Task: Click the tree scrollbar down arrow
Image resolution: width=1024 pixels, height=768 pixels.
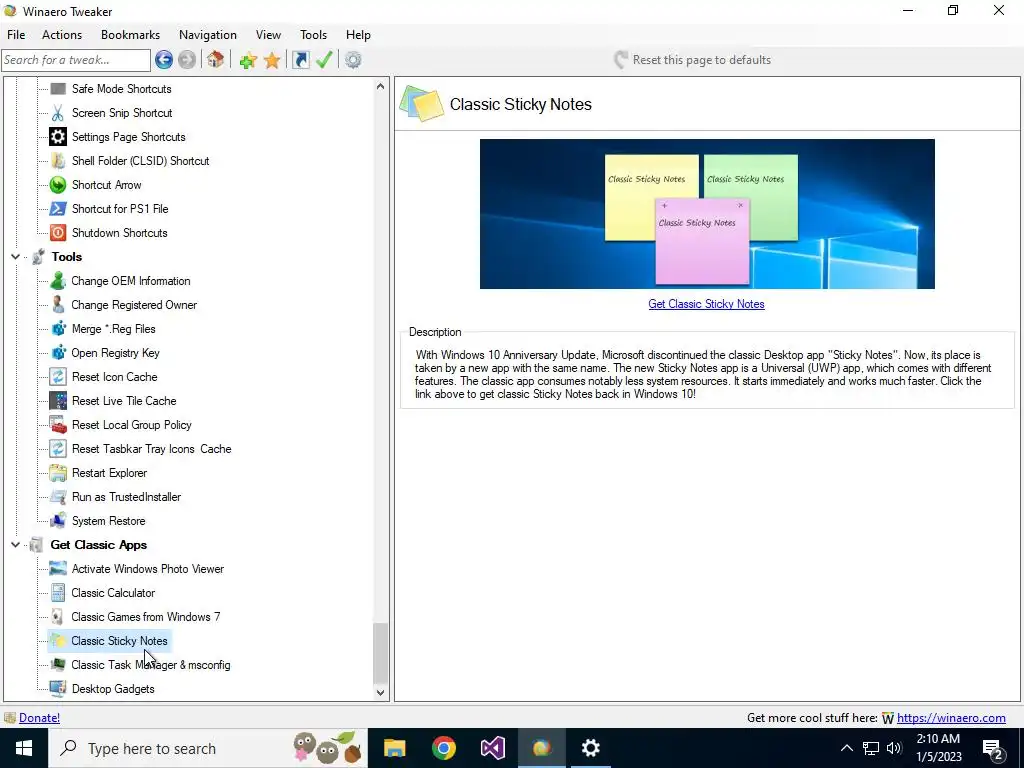Action: (x=381, y=693)
